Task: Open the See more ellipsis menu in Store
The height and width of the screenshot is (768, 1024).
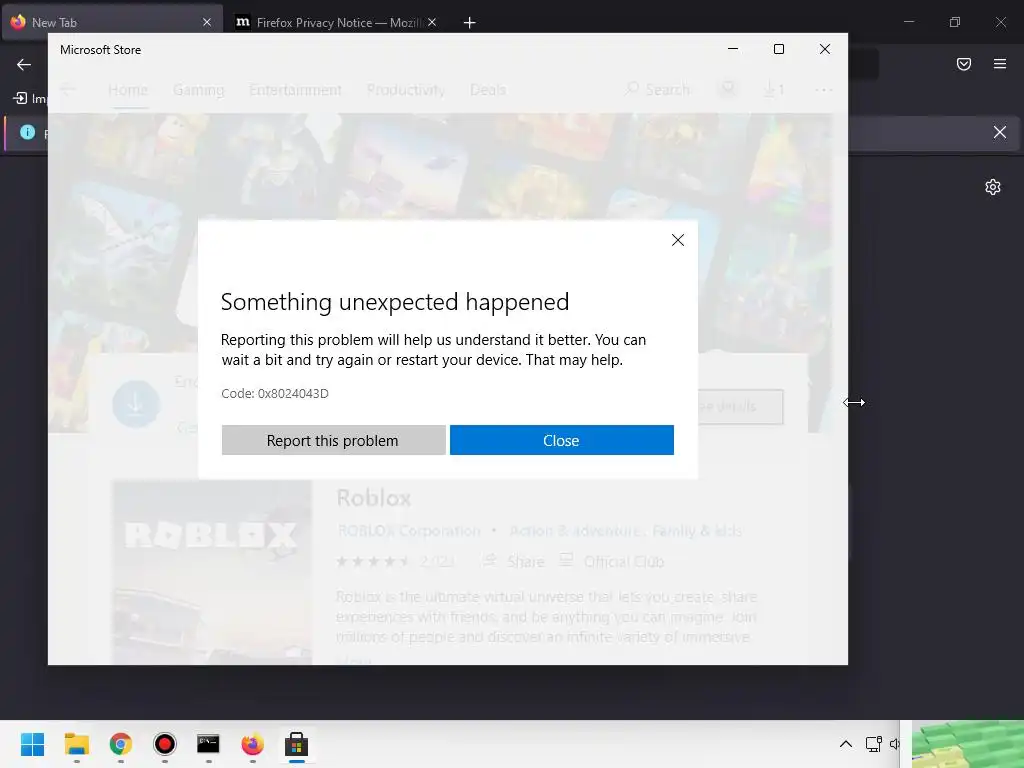Action: (824, 89)
